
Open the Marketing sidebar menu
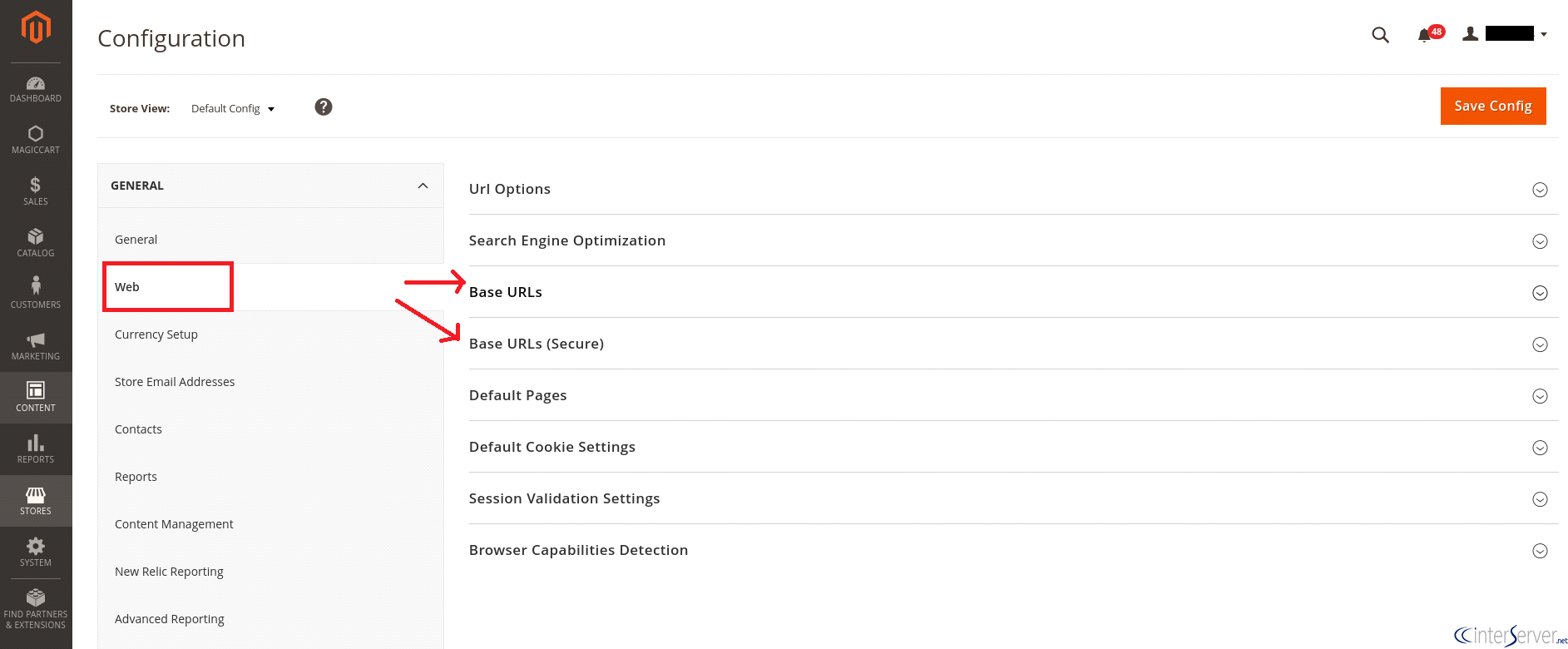[36, 346]
